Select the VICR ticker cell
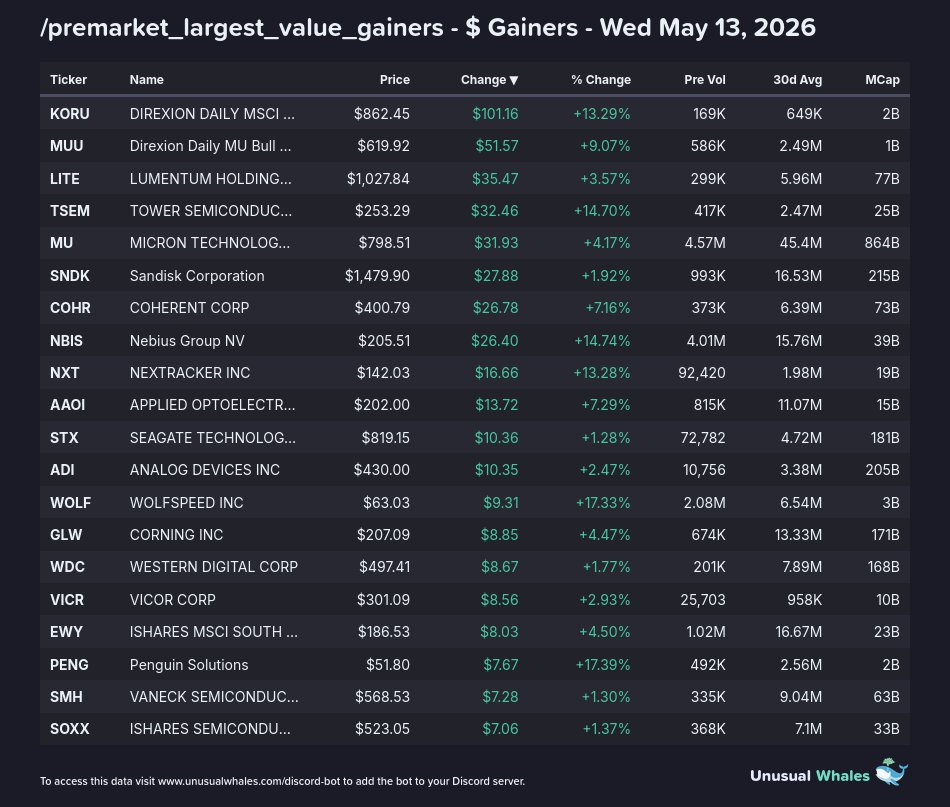The height and width of the screenshot is (807, 950). tap(67, 600)
